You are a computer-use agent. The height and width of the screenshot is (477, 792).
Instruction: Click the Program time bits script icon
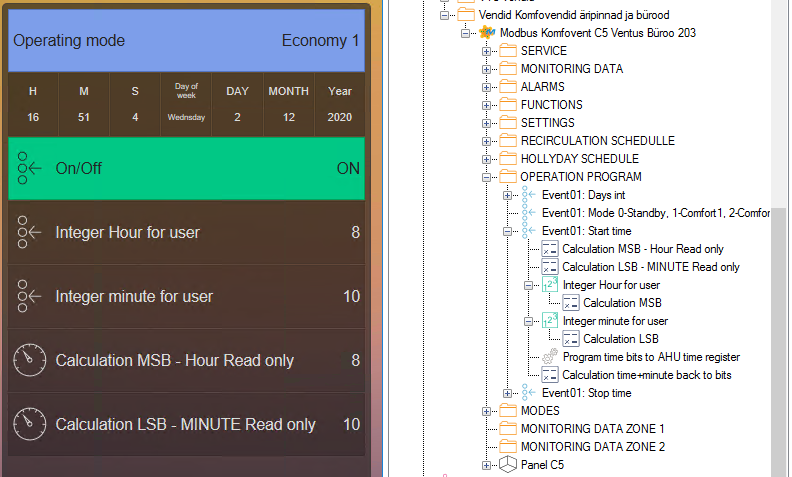(x=550, y=357)
